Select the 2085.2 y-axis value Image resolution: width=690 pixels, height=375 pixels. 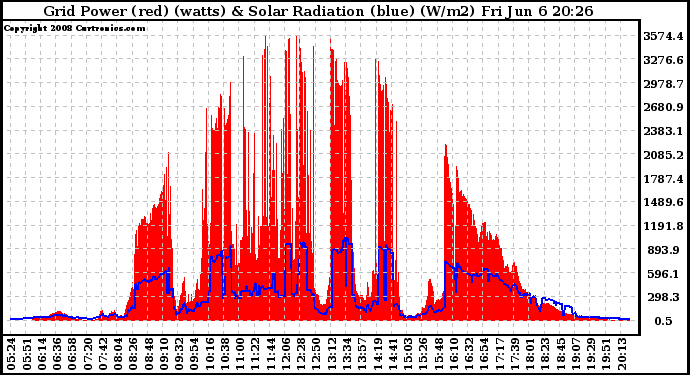(x=663, y=155)
